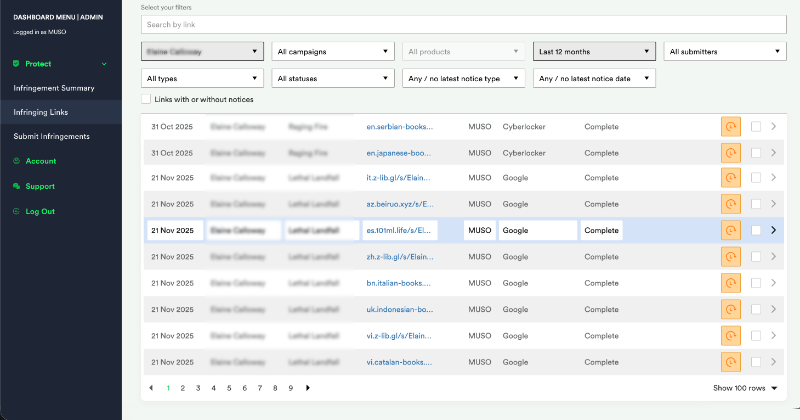This screenshot has height=420, width=800.
Task: Select checkbox for uk.indonesian-bo row
Action: coord(756,309)
